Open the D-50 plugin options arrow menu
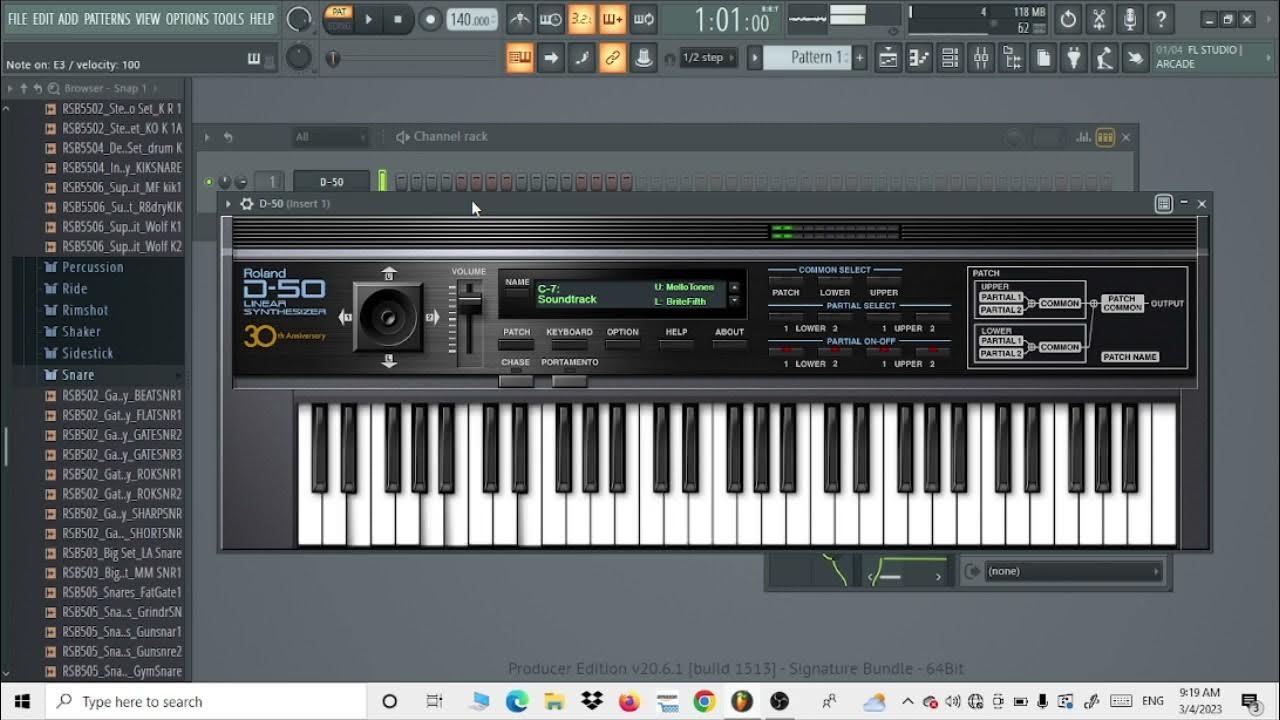This screenshot has width=1280, height=720. click(x=228, y=204)
